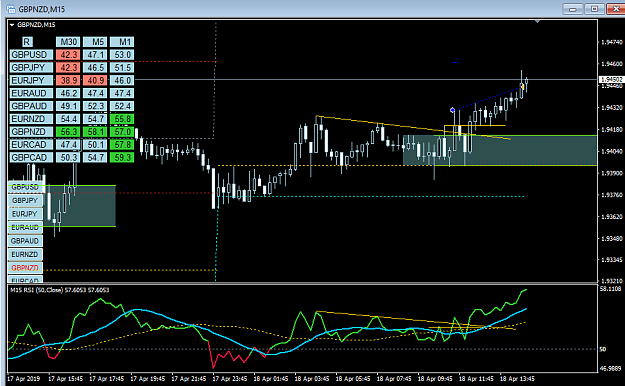
Task: Click EURNZD M1 green value 55.8
Action: click(122, 119)
